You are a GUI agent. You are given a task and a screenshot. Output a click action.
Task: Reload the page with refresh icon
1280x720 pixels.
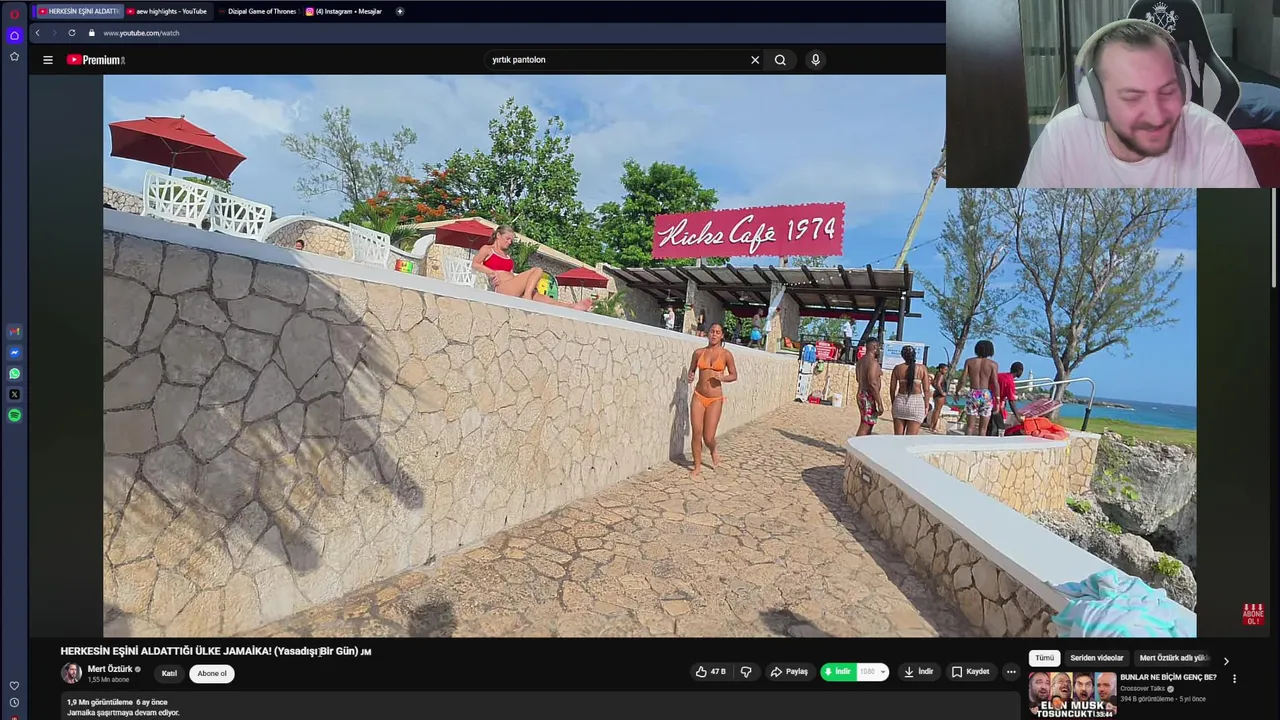click(72, 33)
